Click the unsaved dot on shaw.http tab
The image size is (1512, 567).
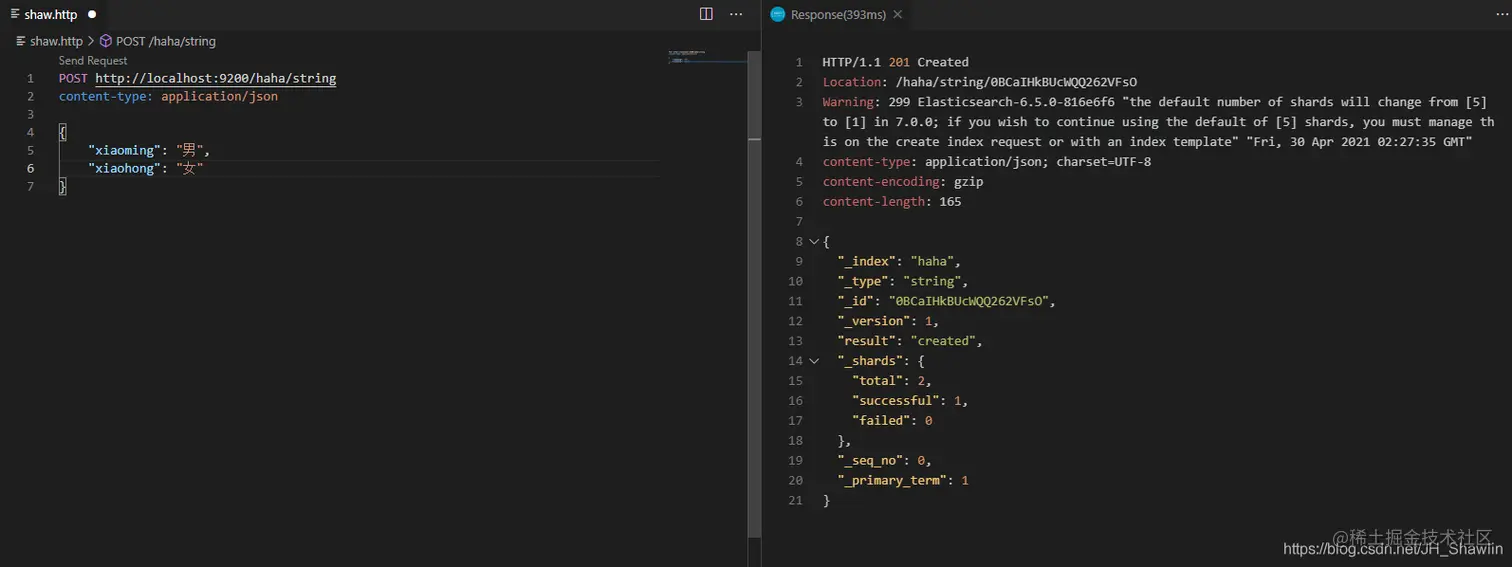click(x=92, y=15)
